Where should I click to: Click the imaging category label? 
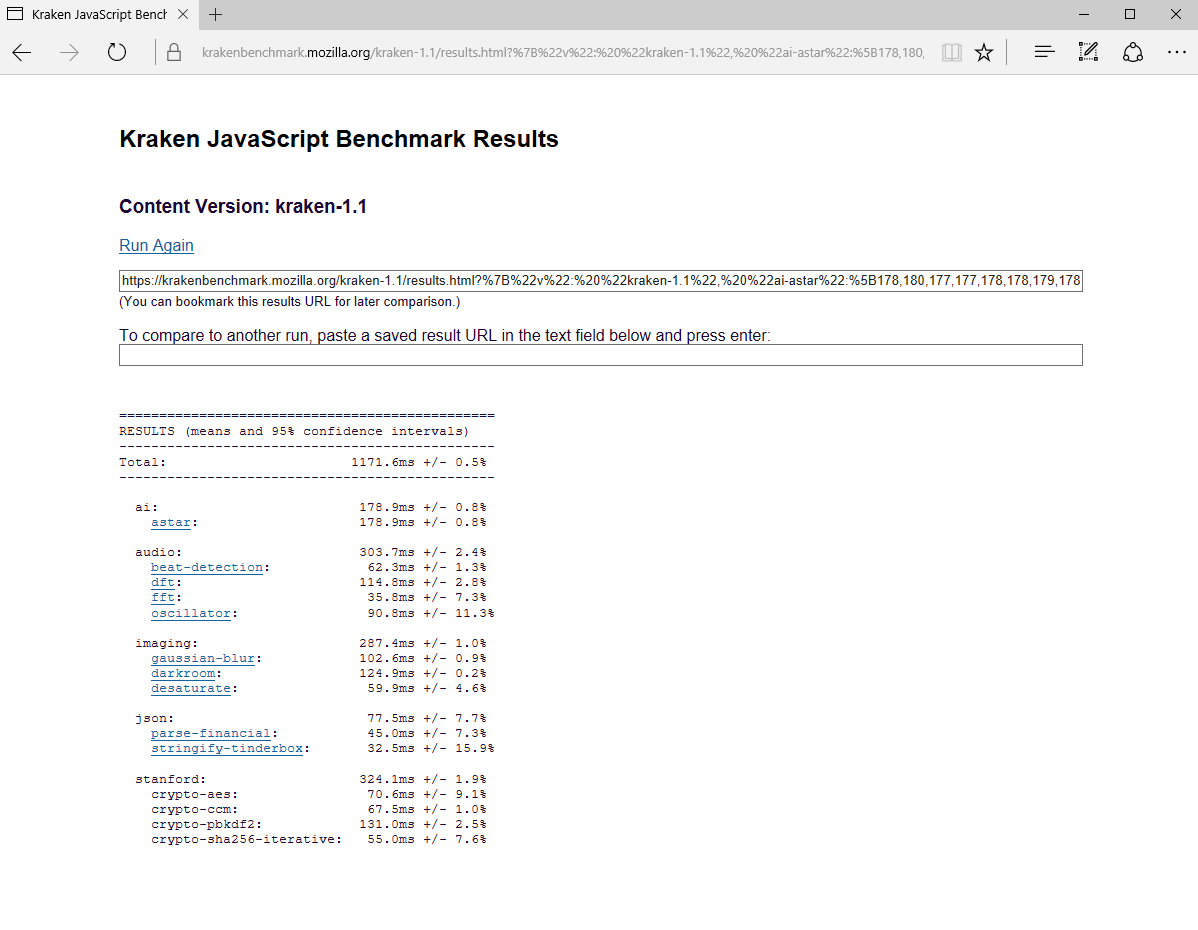tap(167, 643)
